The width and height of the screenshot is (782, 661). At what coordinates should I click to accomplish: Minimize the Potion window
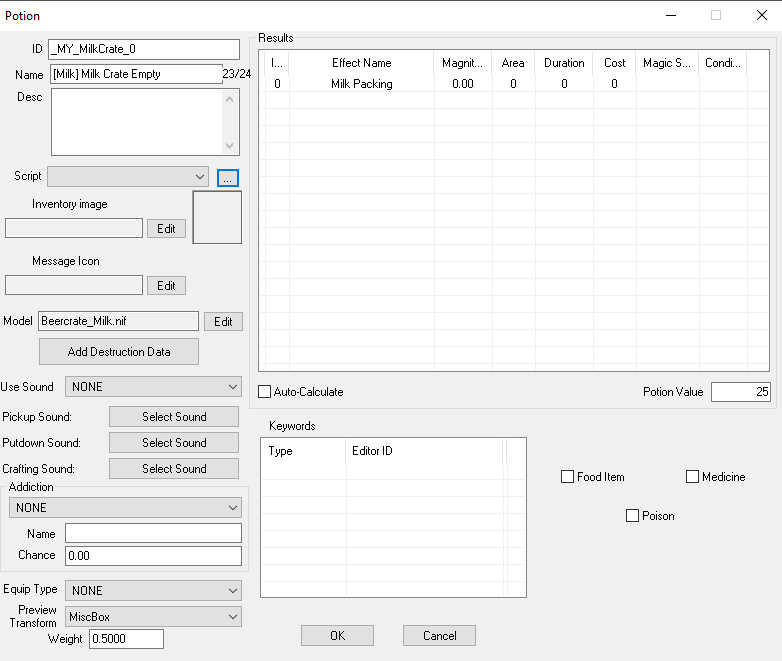tap(671, 15)
